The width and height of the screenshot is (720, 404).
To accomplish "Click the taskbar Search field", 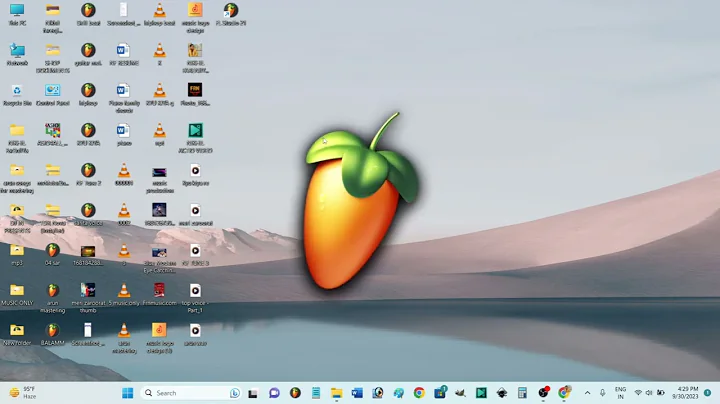I will 191,393.
